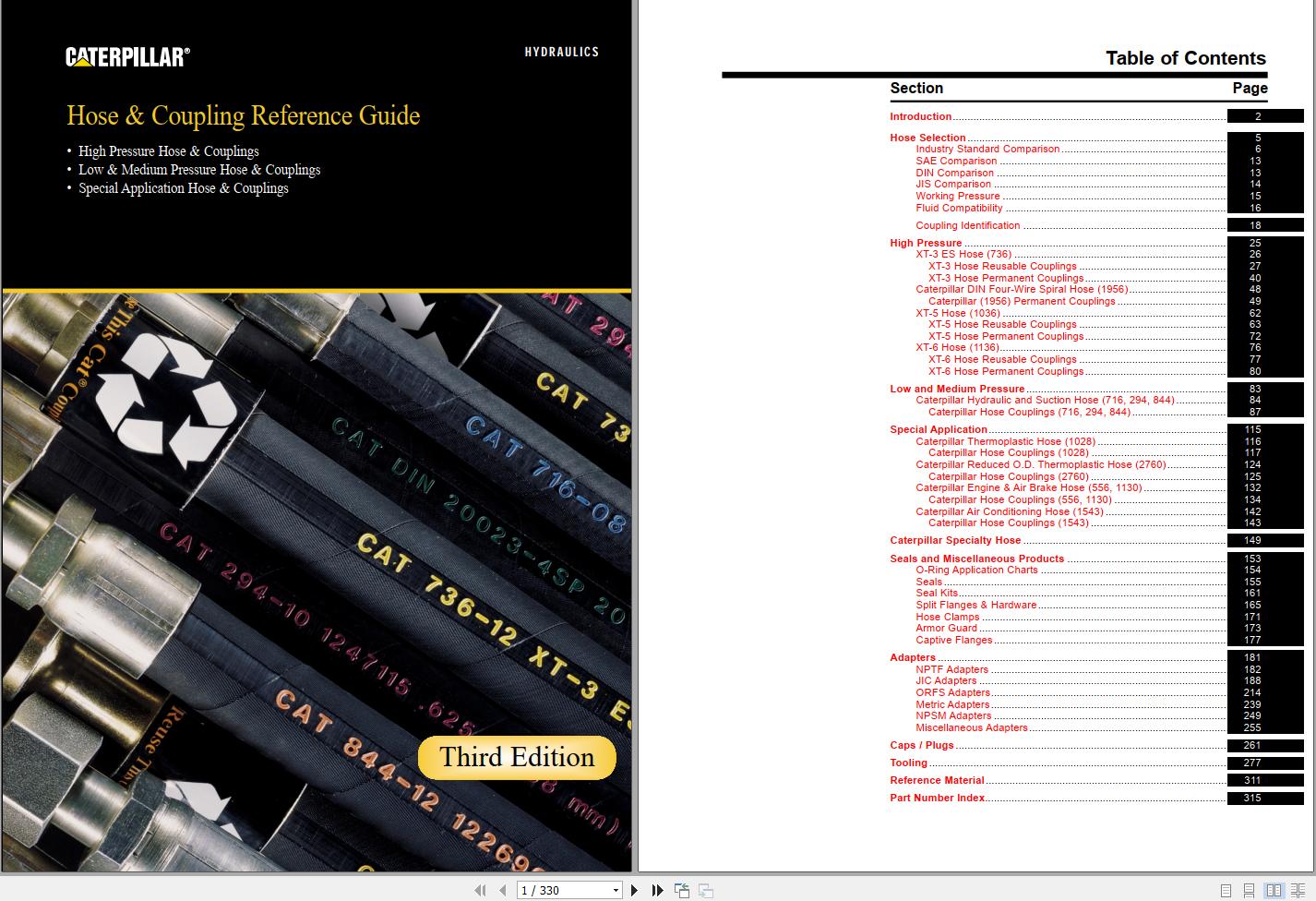The width and height of the screenshot is (1316, 901).
Task: Click inside the '1 / 330' page field
Action: 554,890
